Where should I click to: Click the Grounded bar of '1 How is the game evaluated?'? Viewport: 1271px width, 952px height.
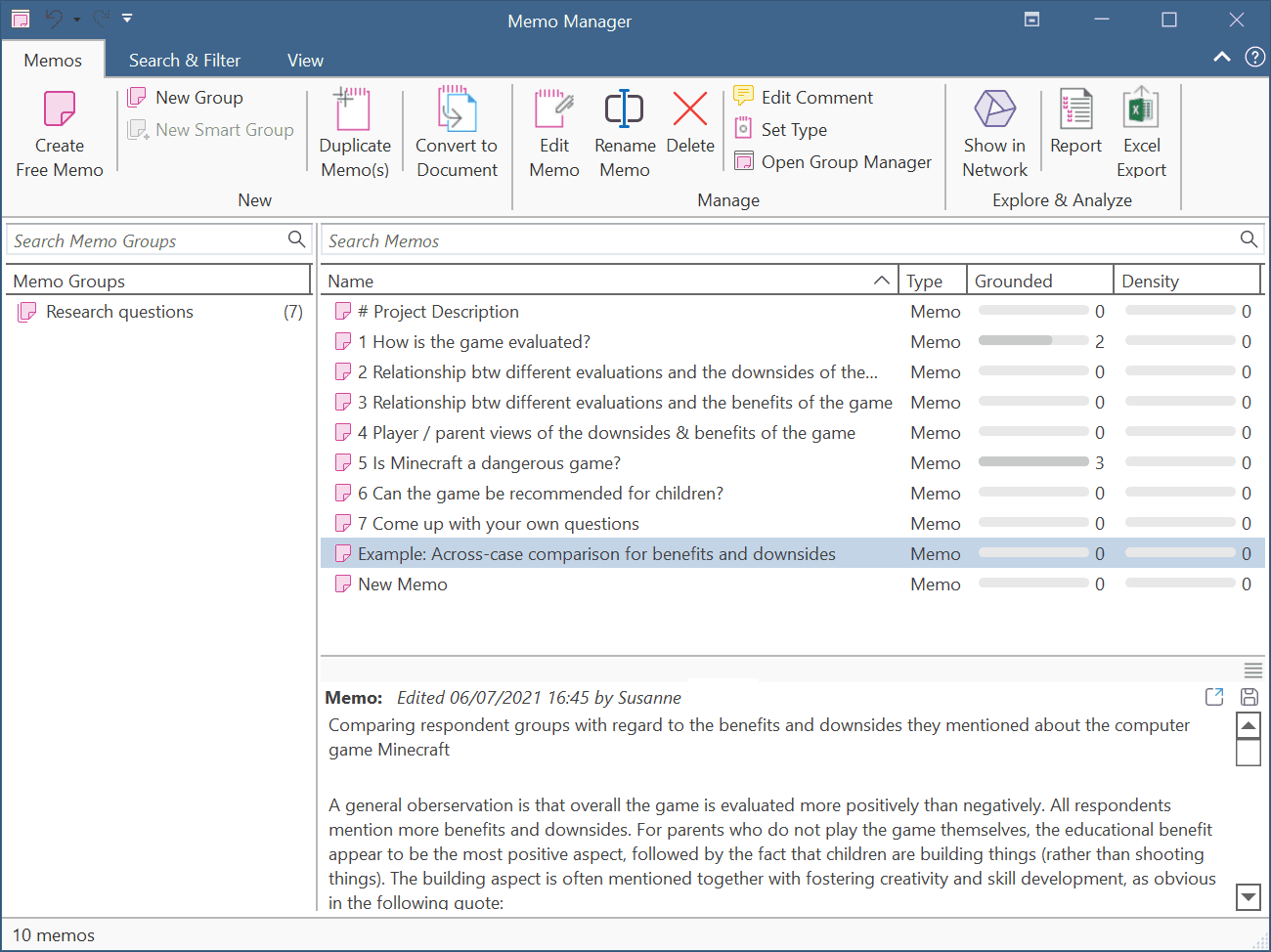[1033, 341]
